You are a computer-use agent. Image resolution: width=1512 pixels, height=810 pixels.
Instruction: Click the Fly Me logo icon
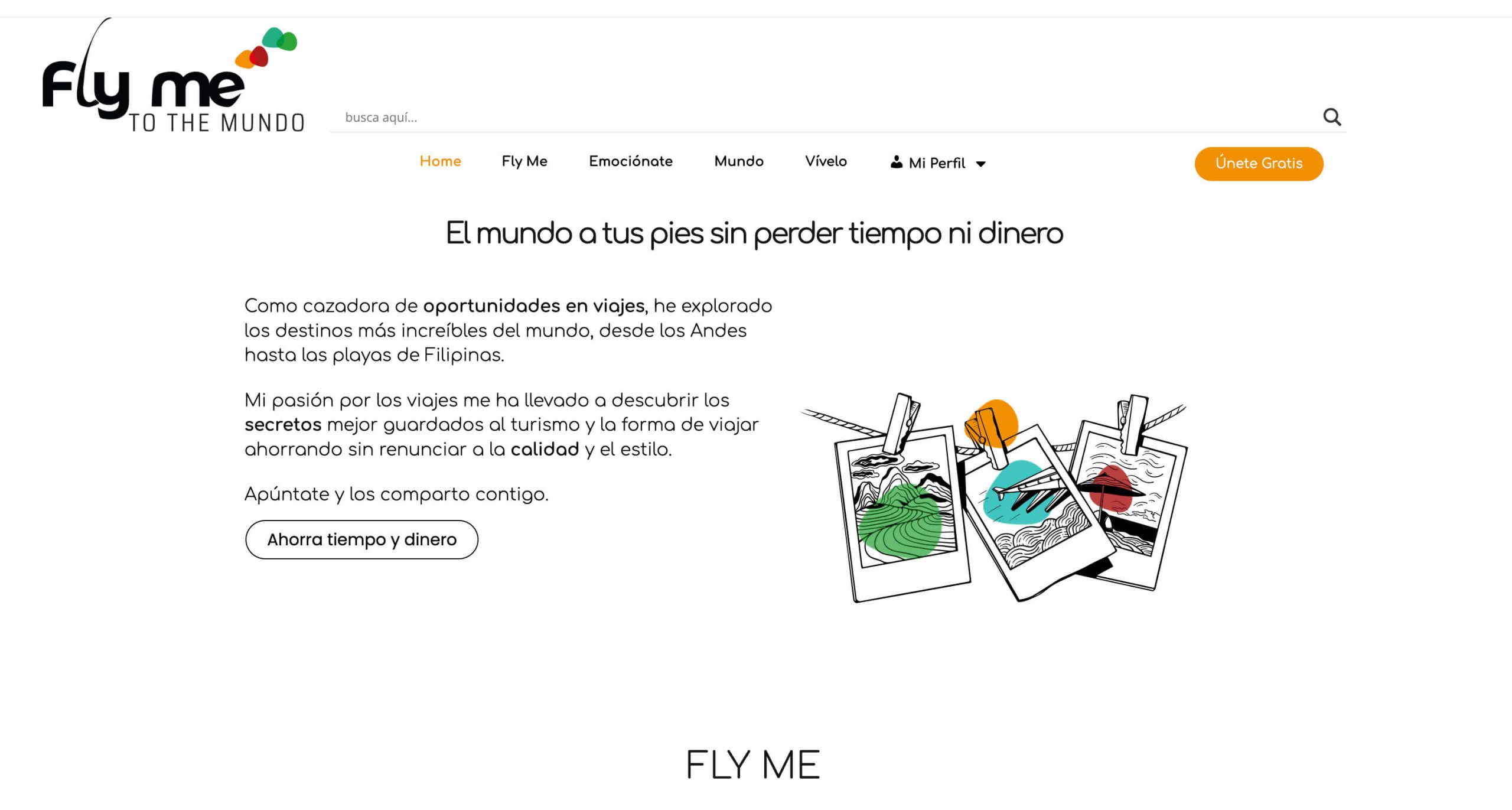coord(170,75)
